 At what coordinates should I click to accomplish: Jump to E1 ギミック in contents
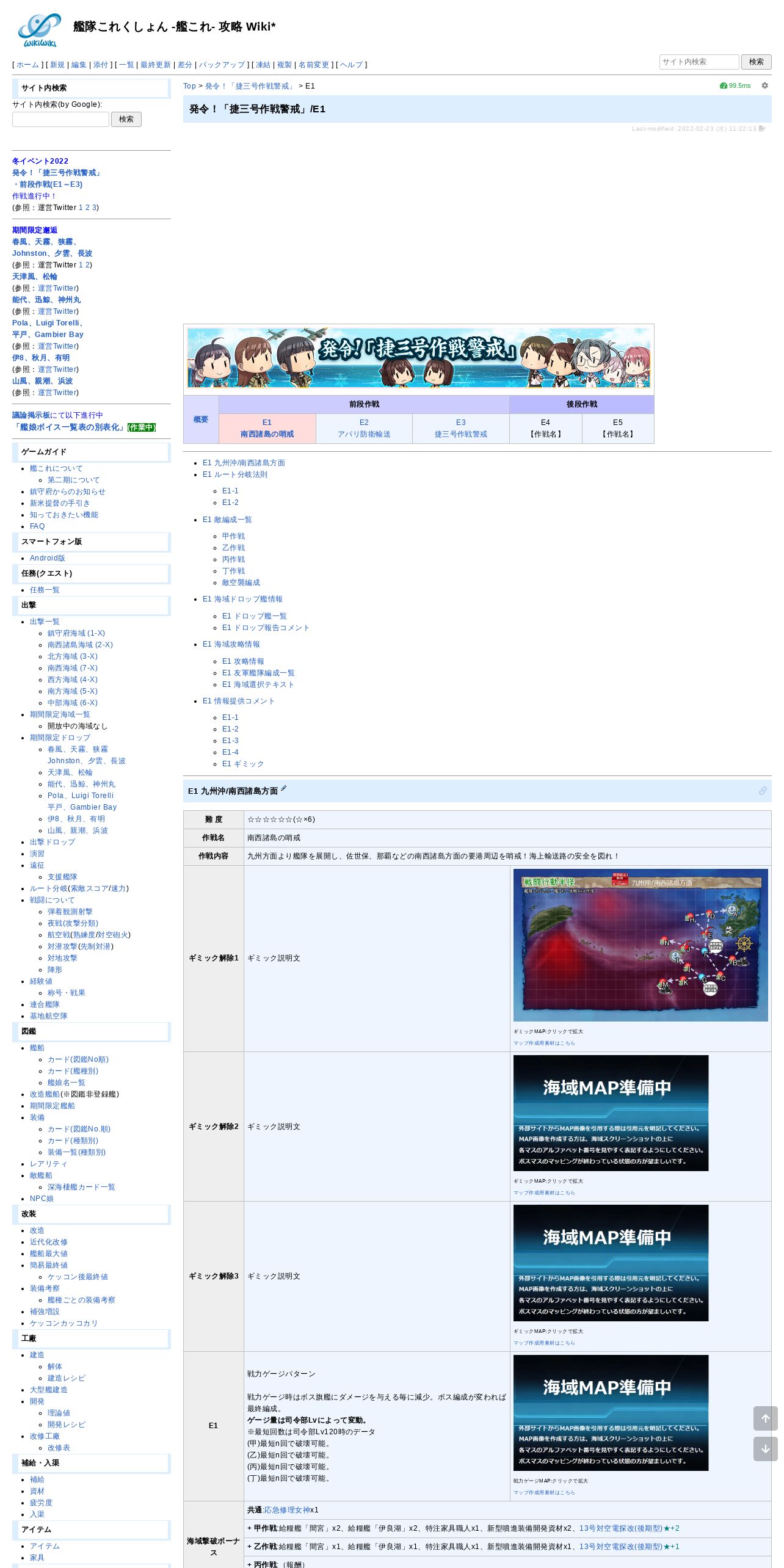pos(243,764)
